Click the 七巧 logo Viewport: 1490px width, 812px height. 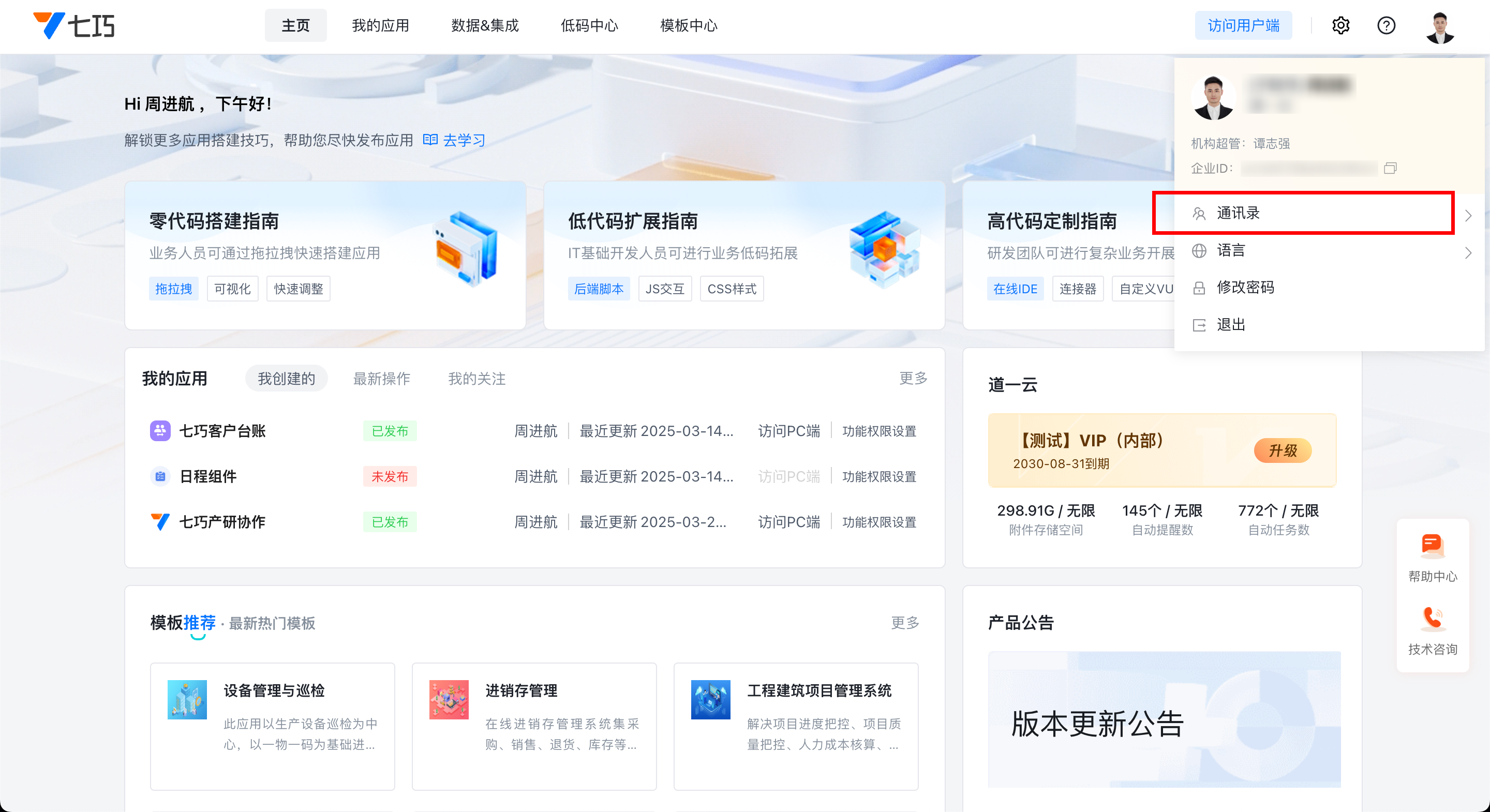tap(74, 25)
